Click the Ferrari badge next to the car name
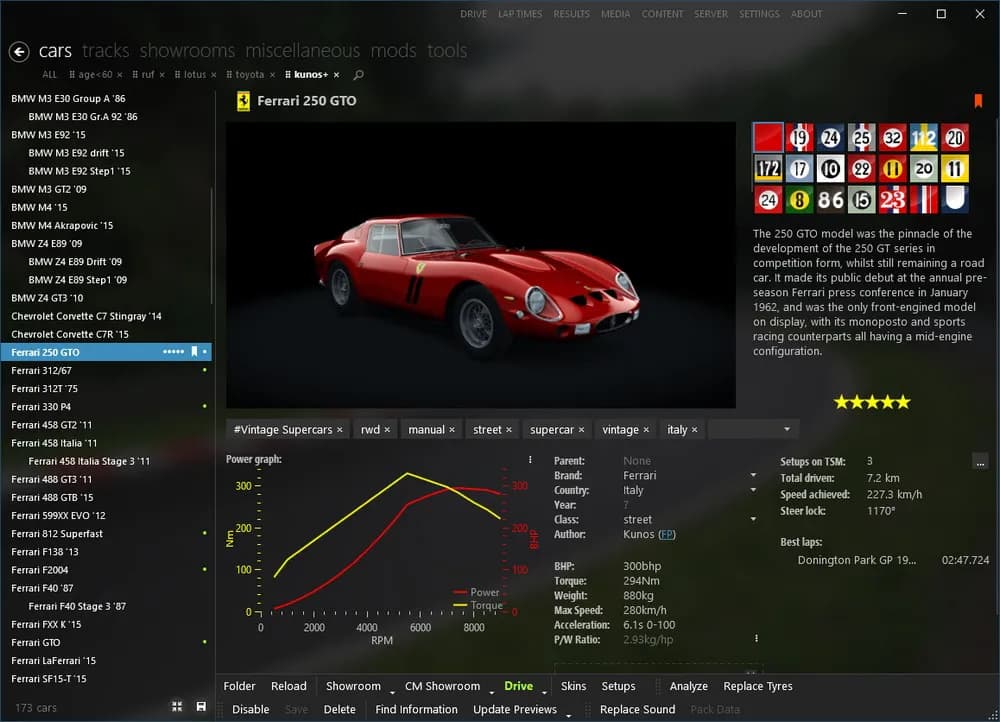This screenshot has height=722, width=1000. click(241, 101)
